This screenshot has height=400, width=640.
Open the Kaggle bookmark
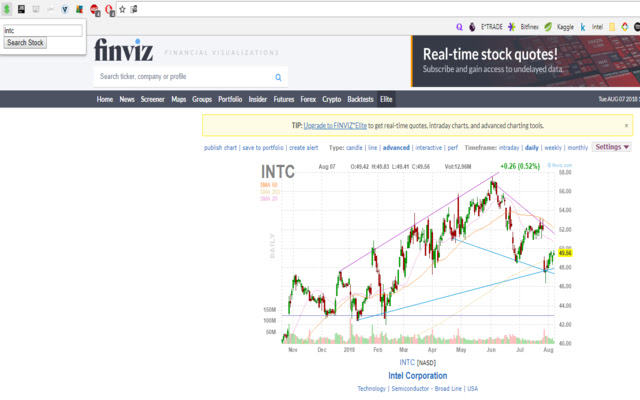[x=565, y=27]
